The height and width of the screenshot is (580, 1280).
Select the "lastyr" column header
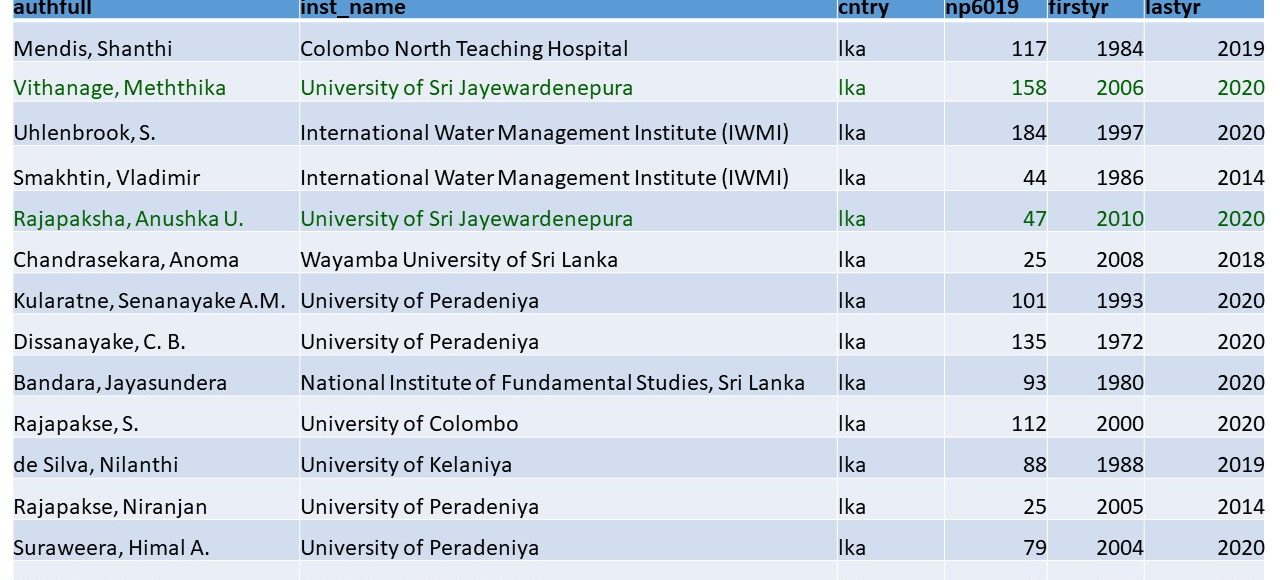point(1173,8)
